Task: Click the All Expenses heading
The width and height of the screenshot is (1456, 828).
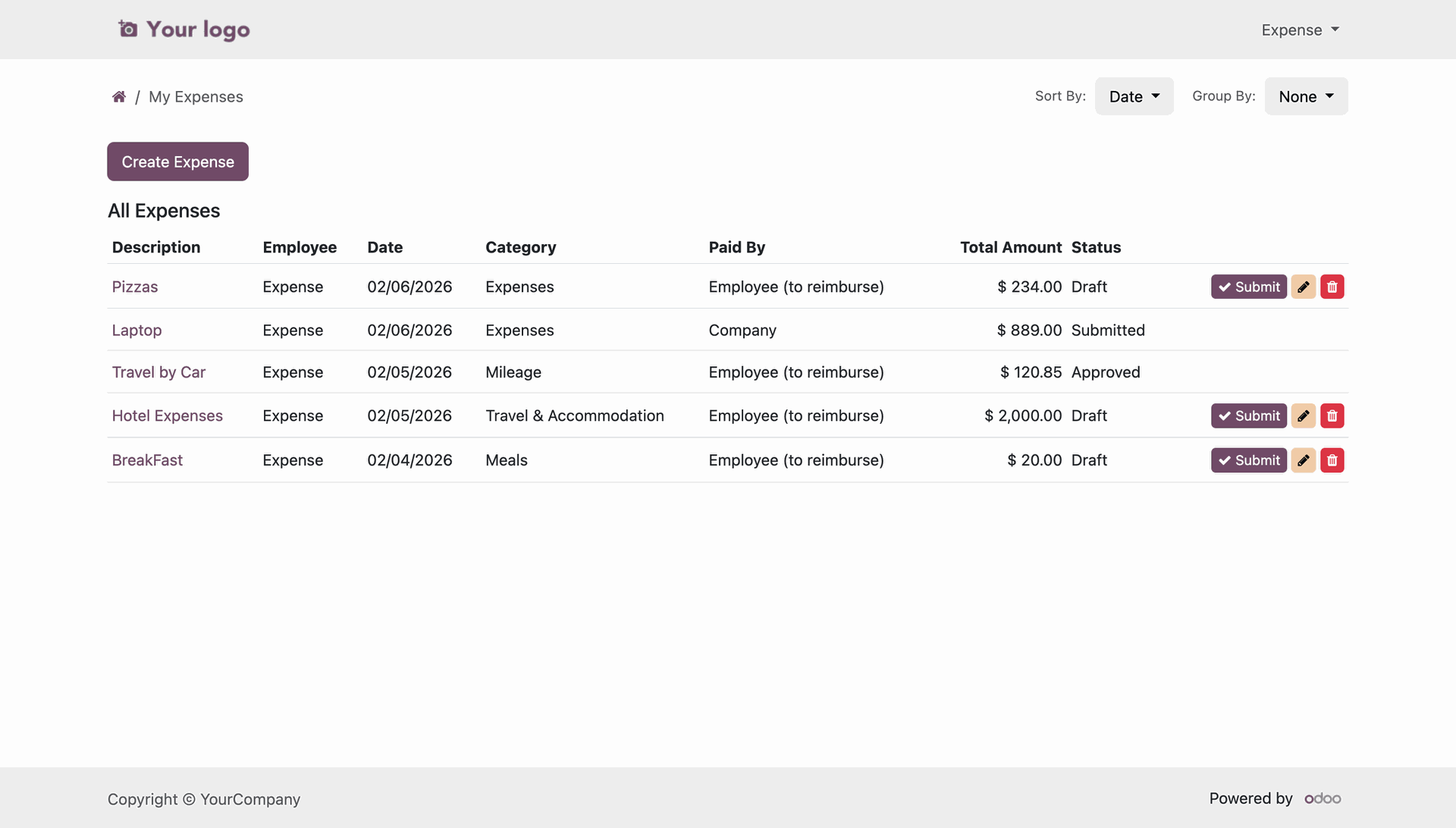Action: 164,211
